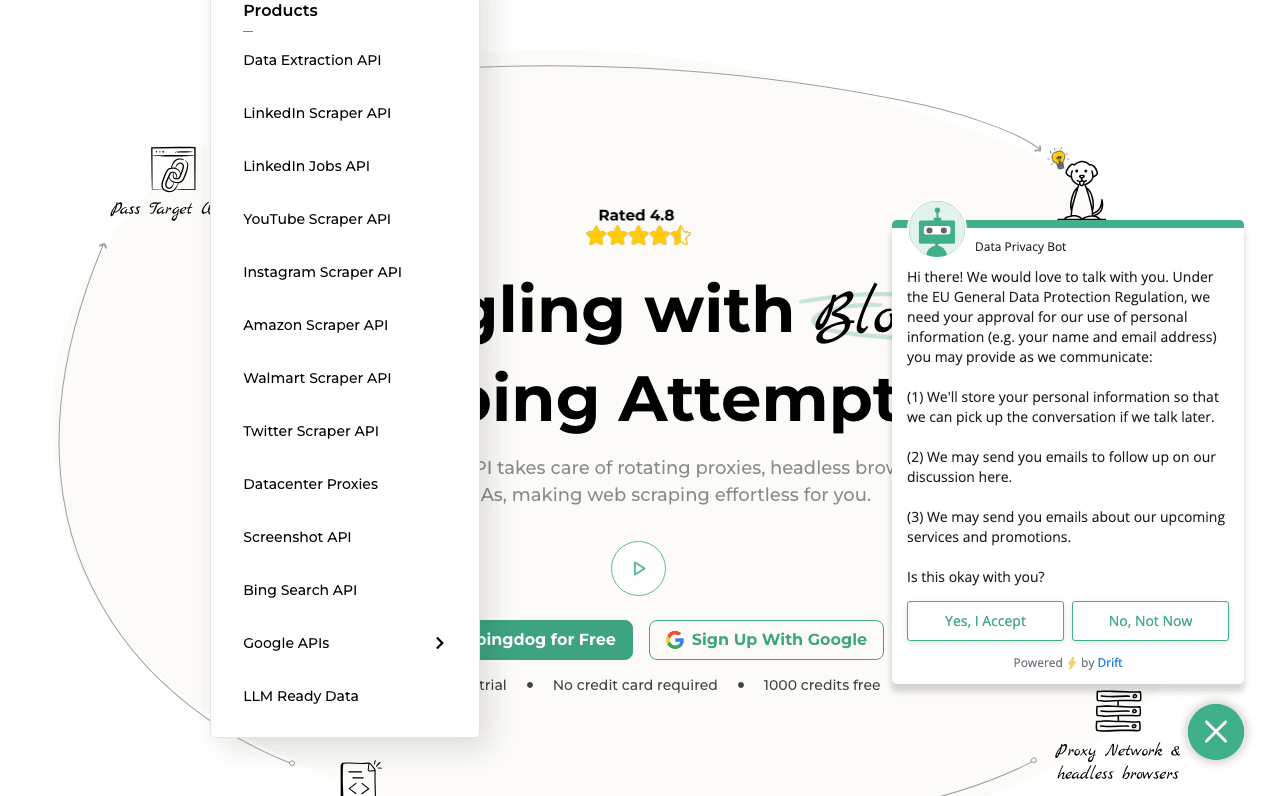Click 'Is this okay with you?' text

point(976,577)
